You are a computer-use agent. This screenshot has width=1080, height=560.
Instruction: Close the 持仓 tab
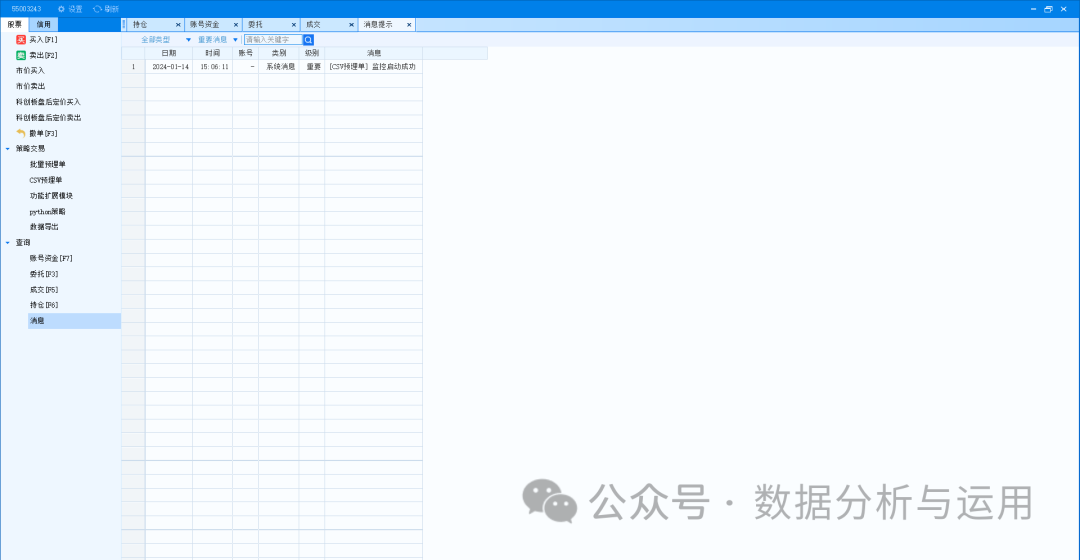pos(178,25)
